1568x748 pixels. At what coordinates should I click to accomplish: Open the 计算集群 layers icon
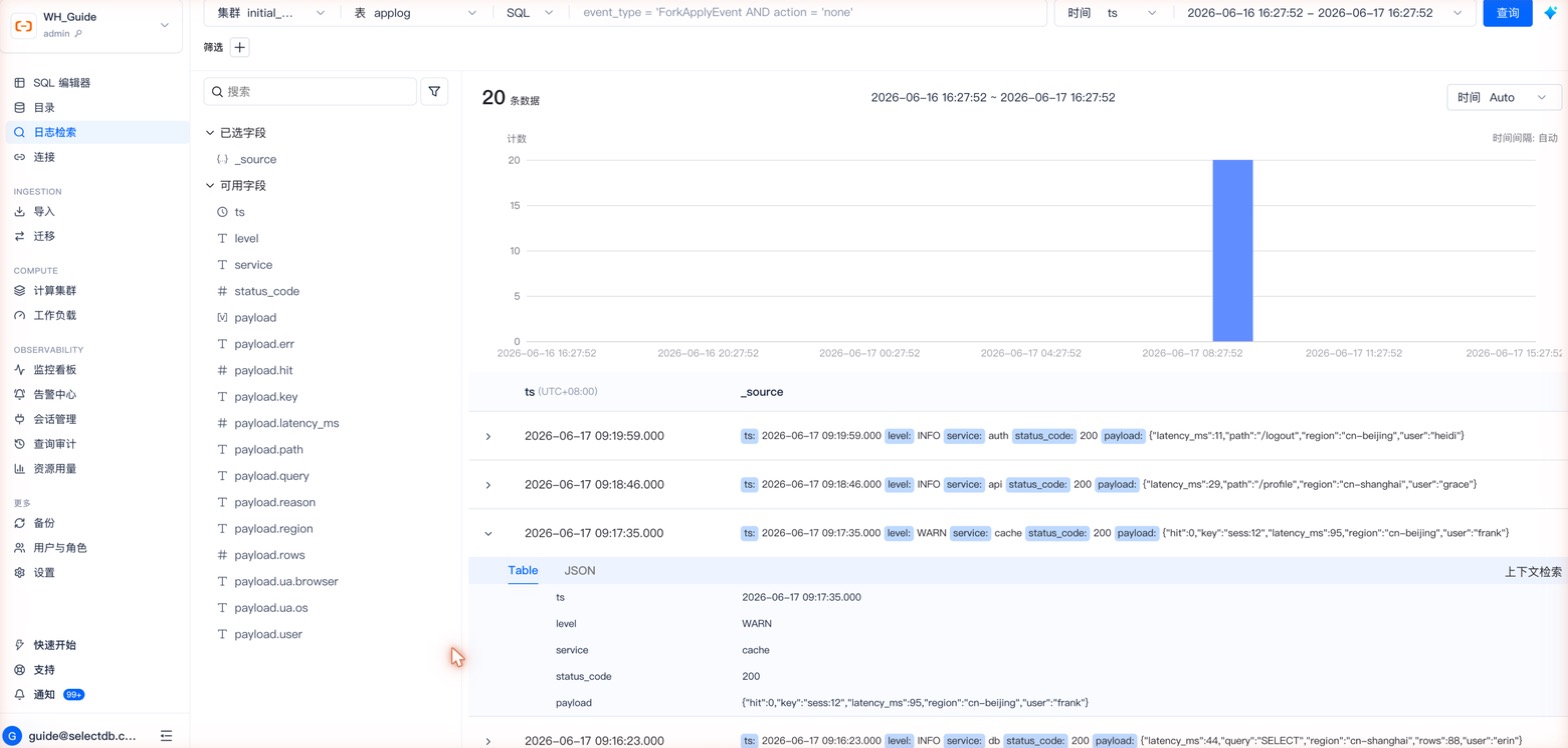click(19, 290)
